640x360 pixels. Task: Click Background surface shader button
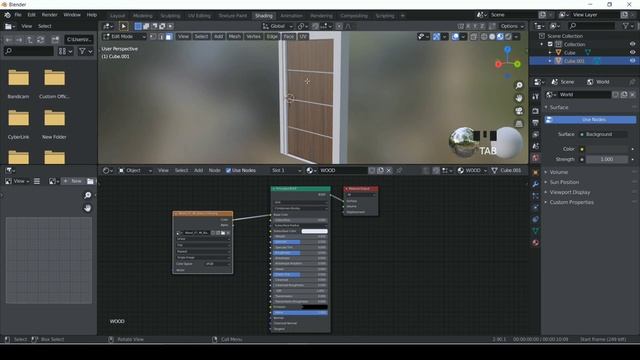coord(602,134)
